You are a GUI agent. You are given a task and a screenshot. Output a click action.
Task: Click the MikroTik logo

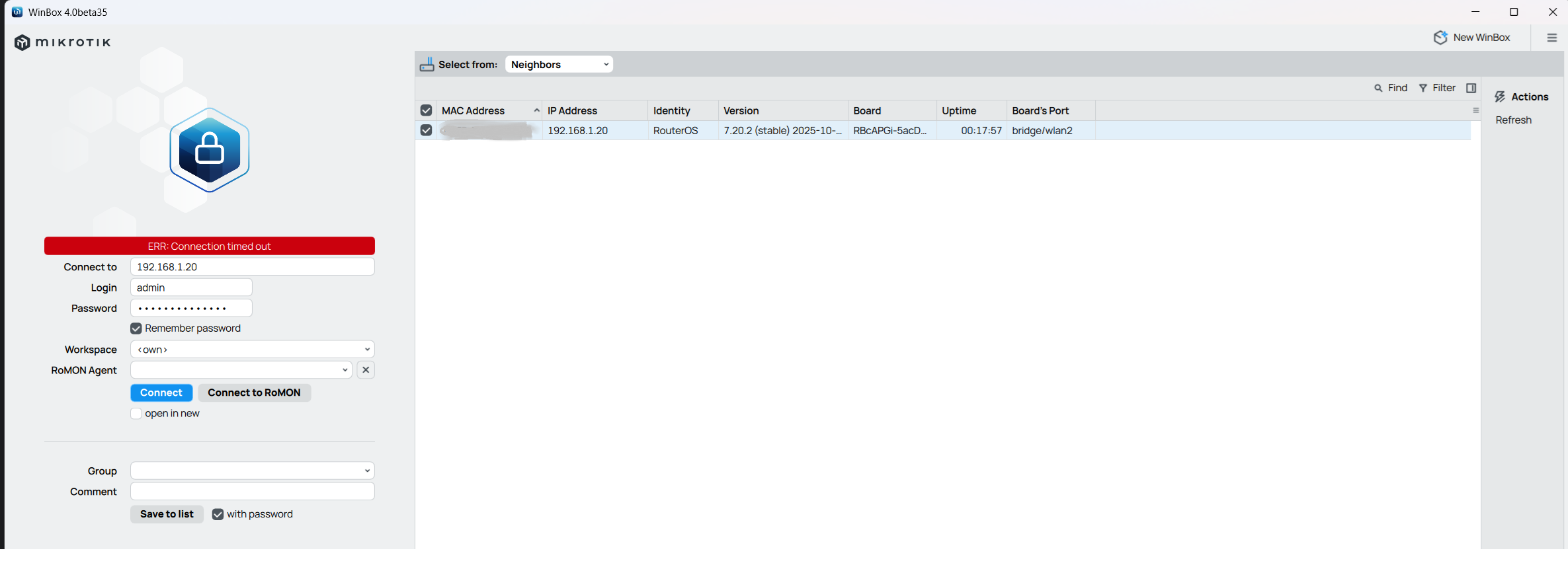coord(63,42)
